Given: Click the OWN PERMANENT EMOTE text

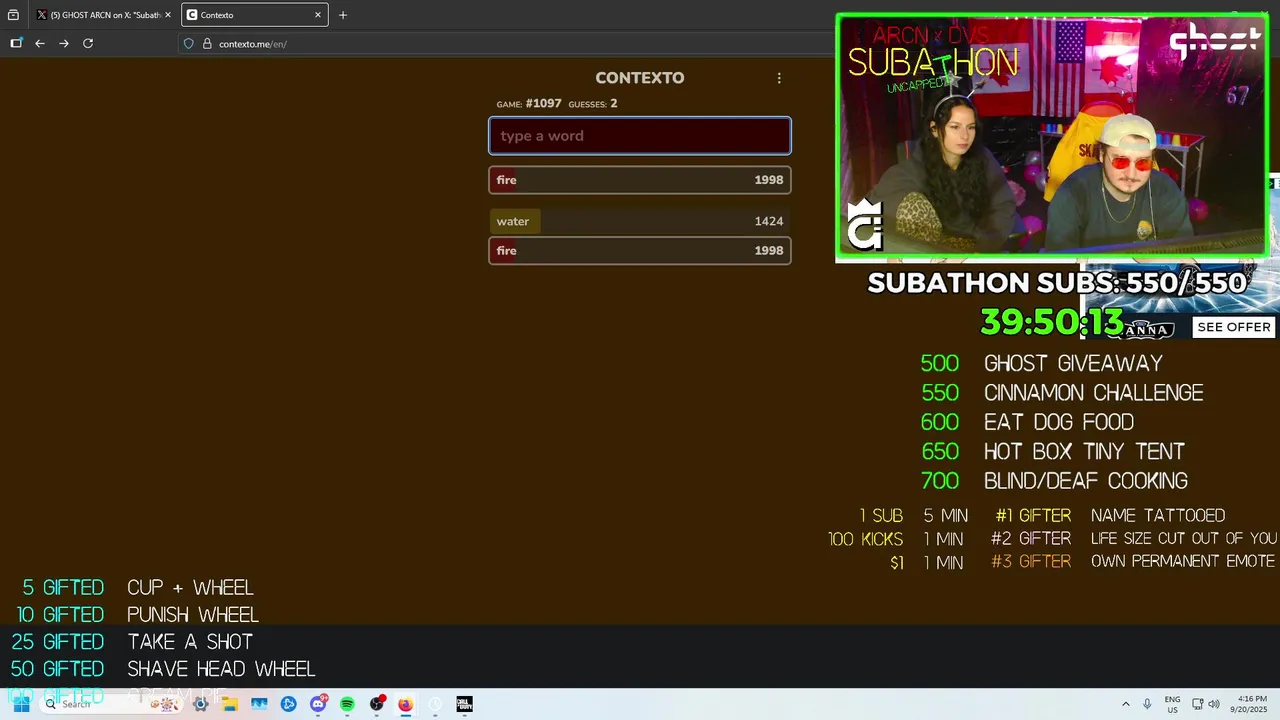Looking at the screenshot, I should click(x=1183, y=562).
